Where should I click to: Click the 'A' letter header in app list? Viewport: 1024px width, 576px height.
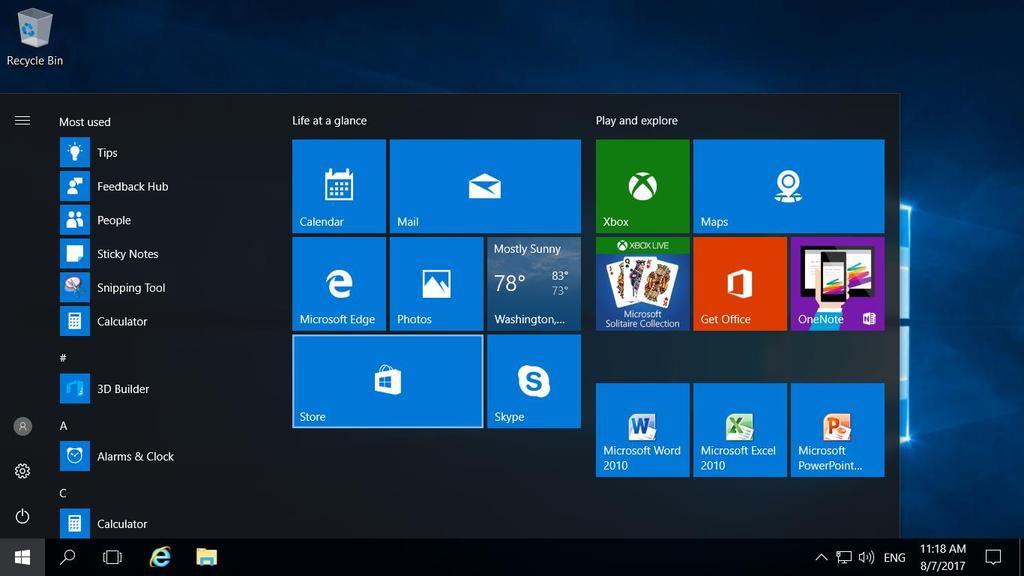point(63,426)
